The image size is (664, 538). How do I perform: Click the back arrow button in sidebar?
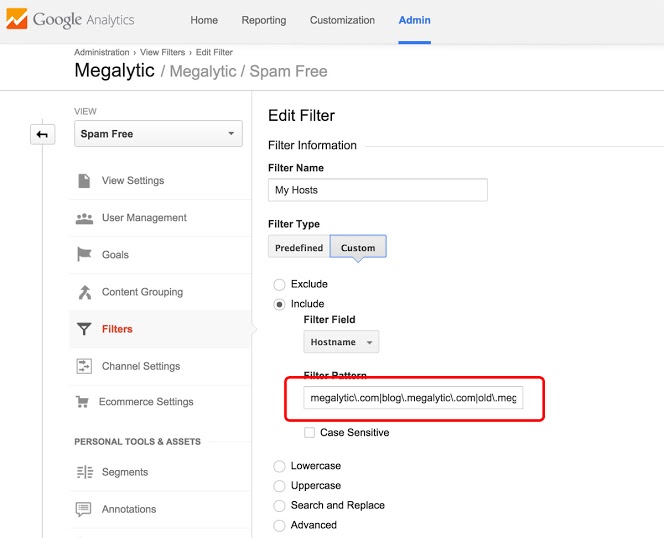[42, 134]
